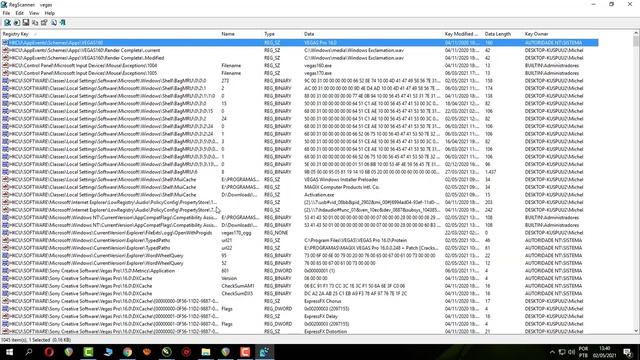The image size is (640, 360).
Task: Click the RegScanner taskbar icon
Action: tap(264, 352)
